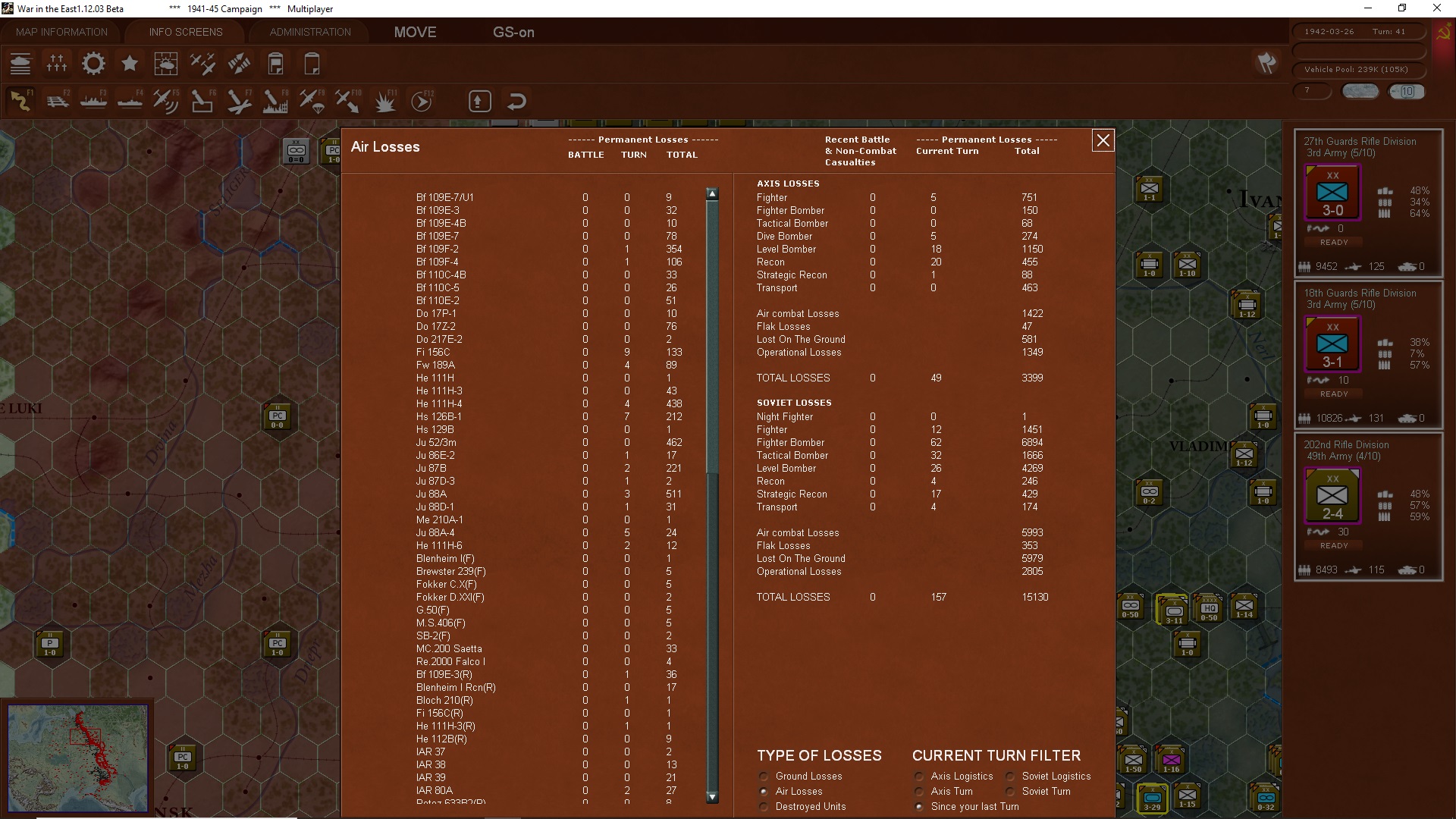Select Soviet Turn filter radio
This screenshot has width=1456, height=819.
pos(1010,792)
